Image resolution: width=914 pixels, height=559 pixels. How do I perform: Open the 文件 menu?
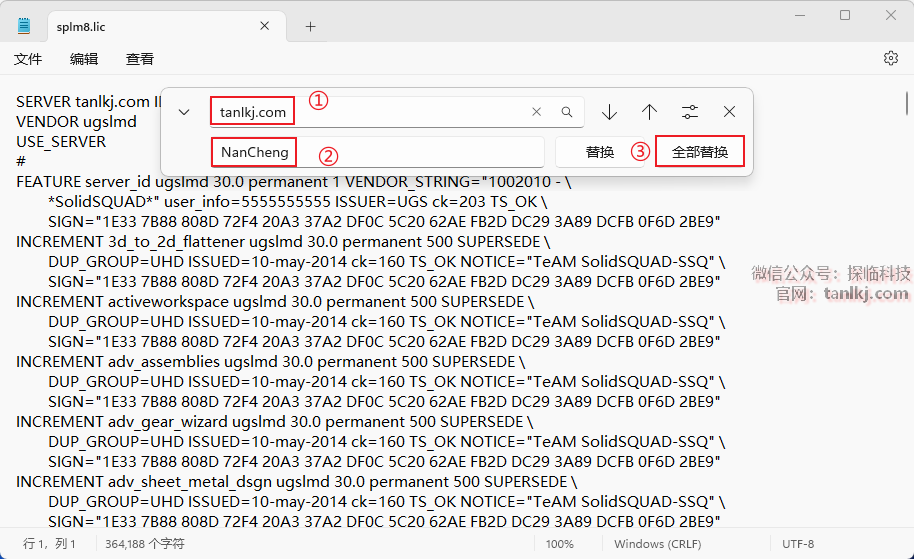[x=28, y=59]
